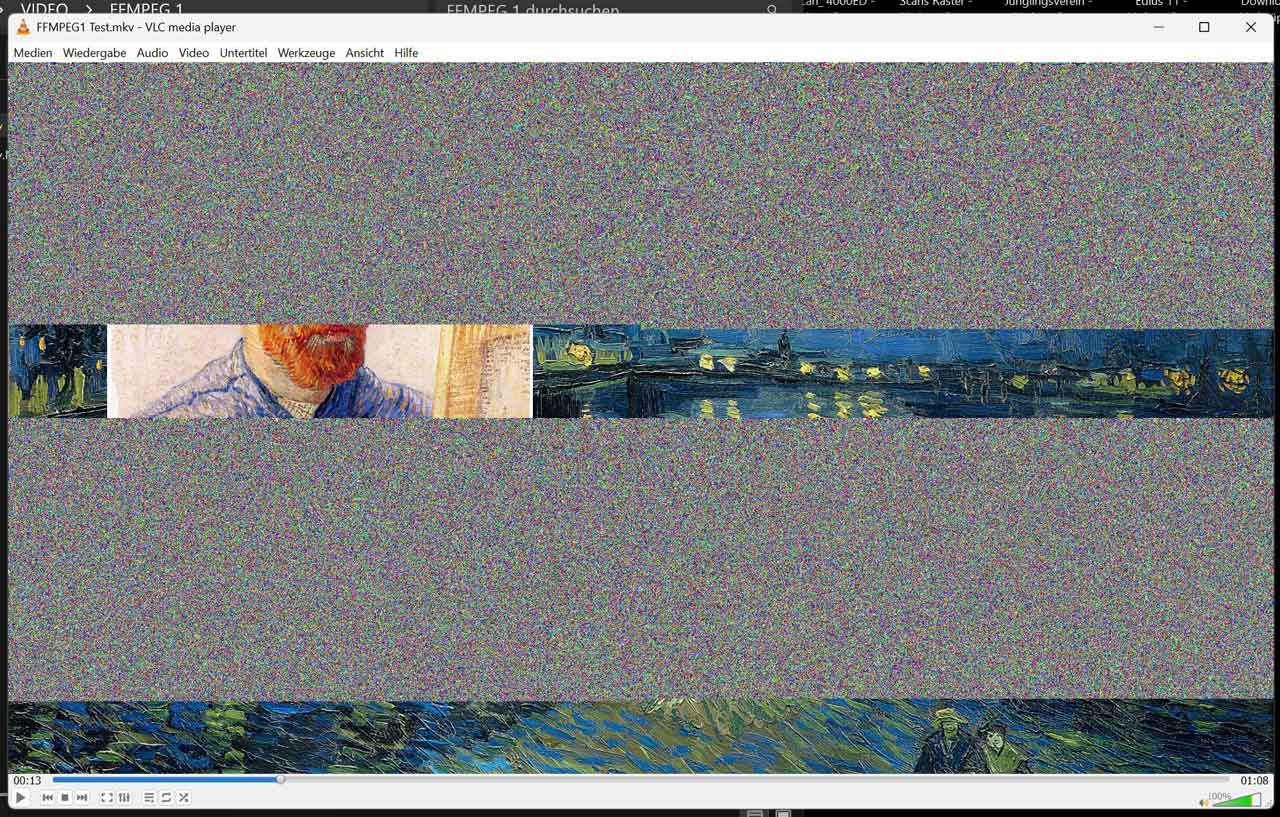Mute audio via the speaker icon
The image size is (1280, 817).
tap(1203, 802)
